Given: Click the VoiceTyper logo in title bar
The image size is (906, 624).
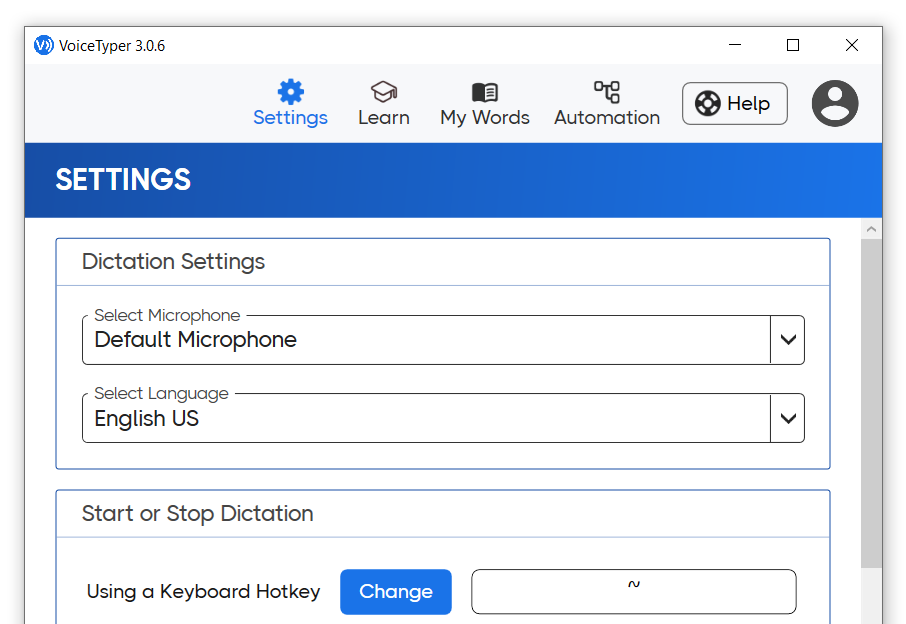Looking at the screenshot, I should pyautogui.click(x=42, y=45).
